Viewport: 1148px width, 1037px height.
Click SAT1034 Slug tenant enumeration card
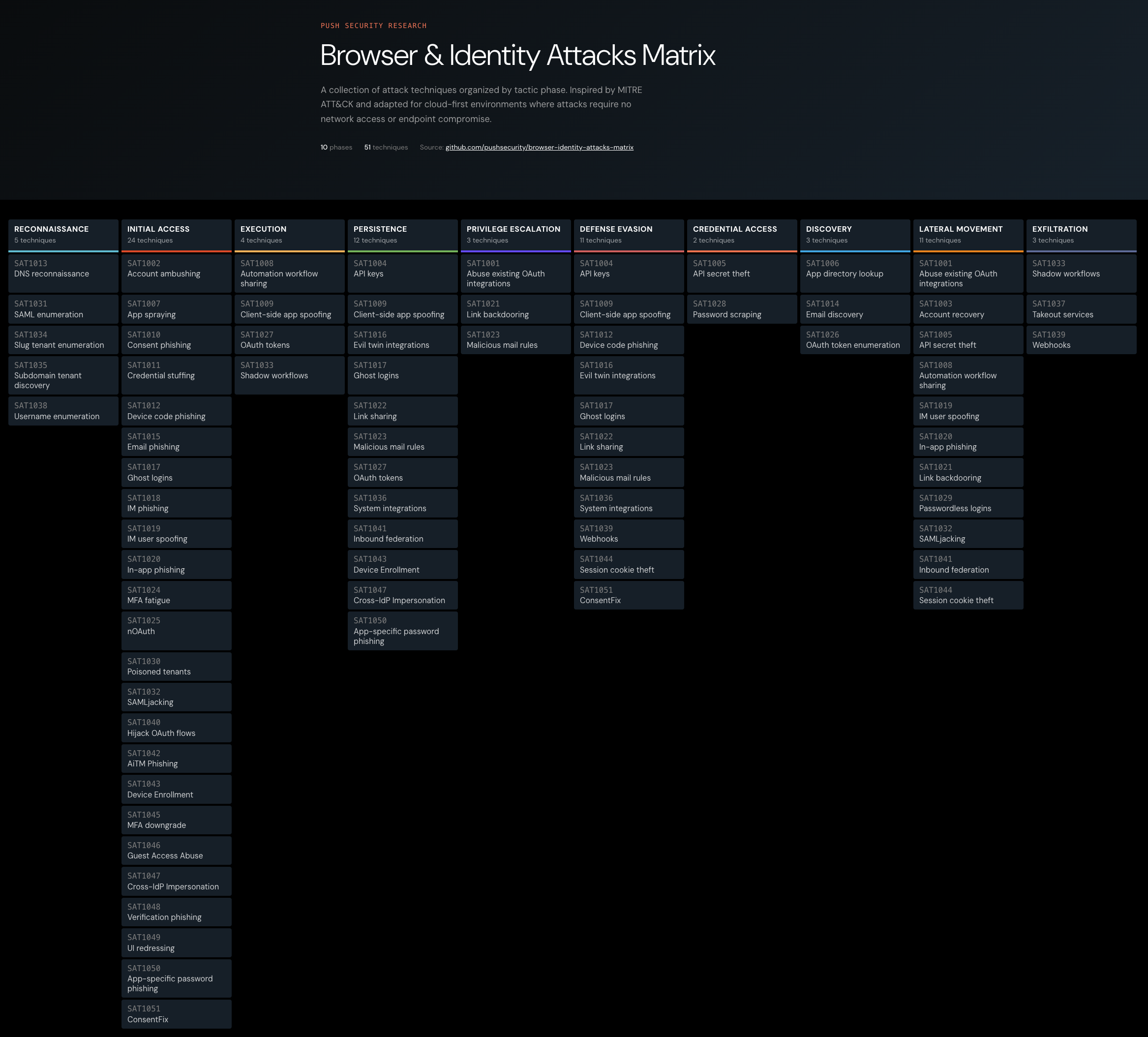63,340
